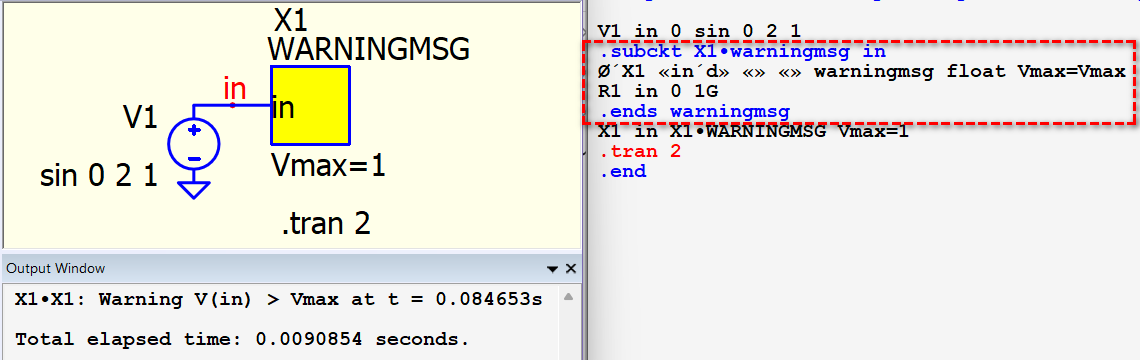Click the Output Window scrollbar up arrow
This screenshot has height=360, width=1140.
[x=569, y=296]
